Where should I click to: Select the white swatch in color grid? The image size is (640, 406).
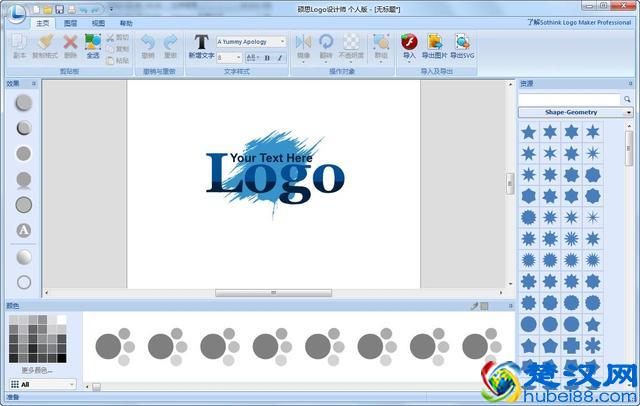coord(62,319)
